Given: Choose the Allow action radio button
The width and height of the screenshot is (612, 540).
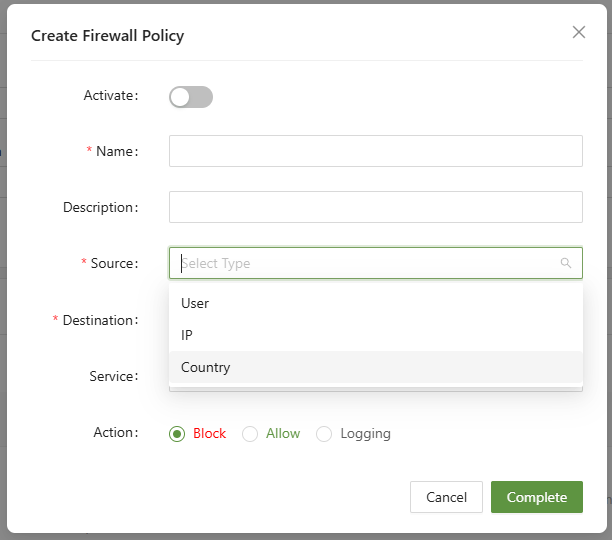Looking at the screenshot, I should [250, 434].
